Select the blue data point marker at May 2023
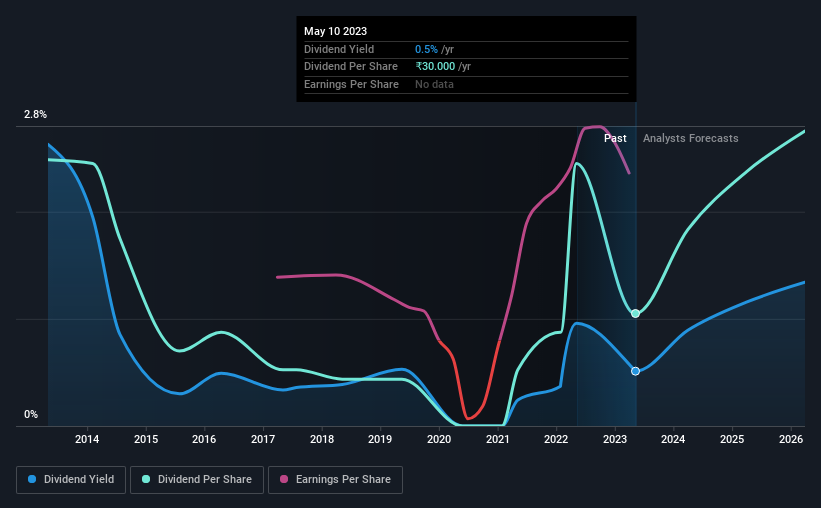 [x=635, y=371]
